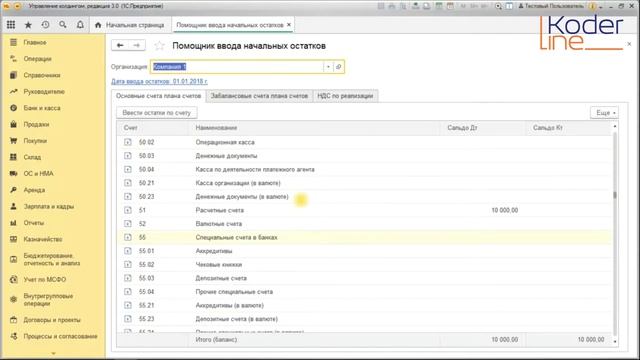Click the 10 000,00 value in row 51
Viewport: 640px width, 360px height.
pyautogui.click(x=504, y=210)
